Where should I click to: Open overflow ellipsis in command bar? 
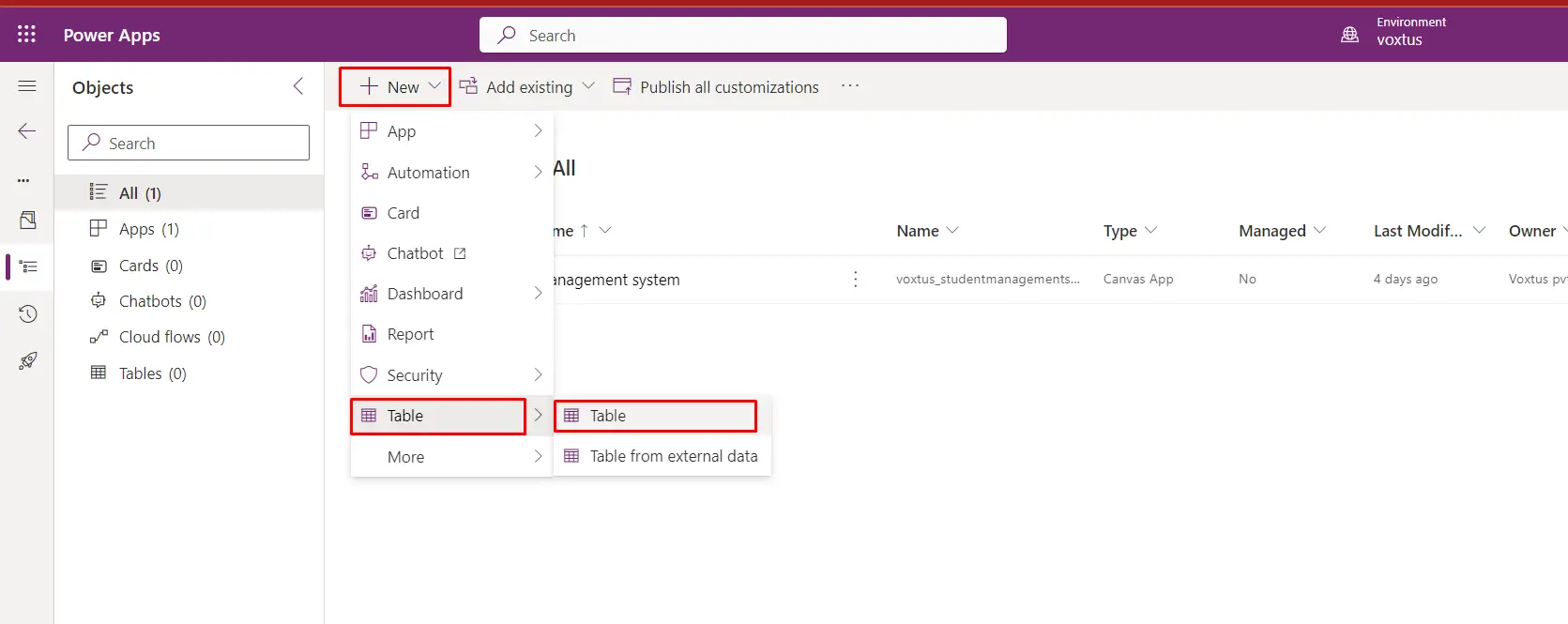tap(850, 86)
